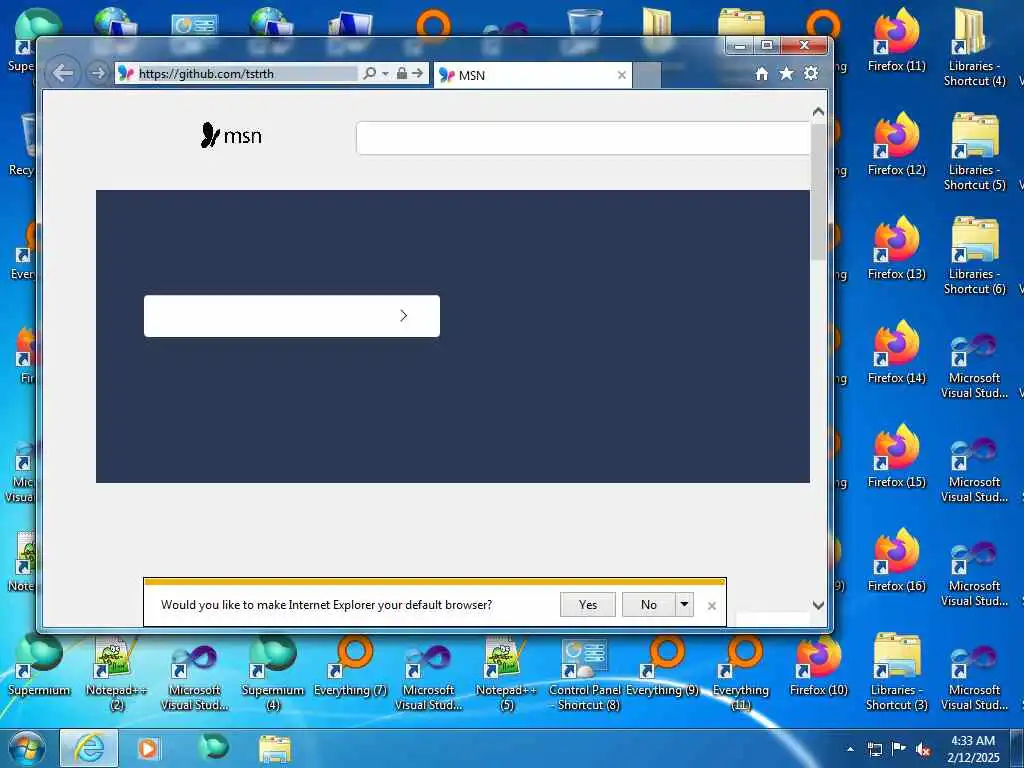This screenshot has width=1024, height=768.
Task: Open Supermium from the taskbar
Action: (214, 748)
